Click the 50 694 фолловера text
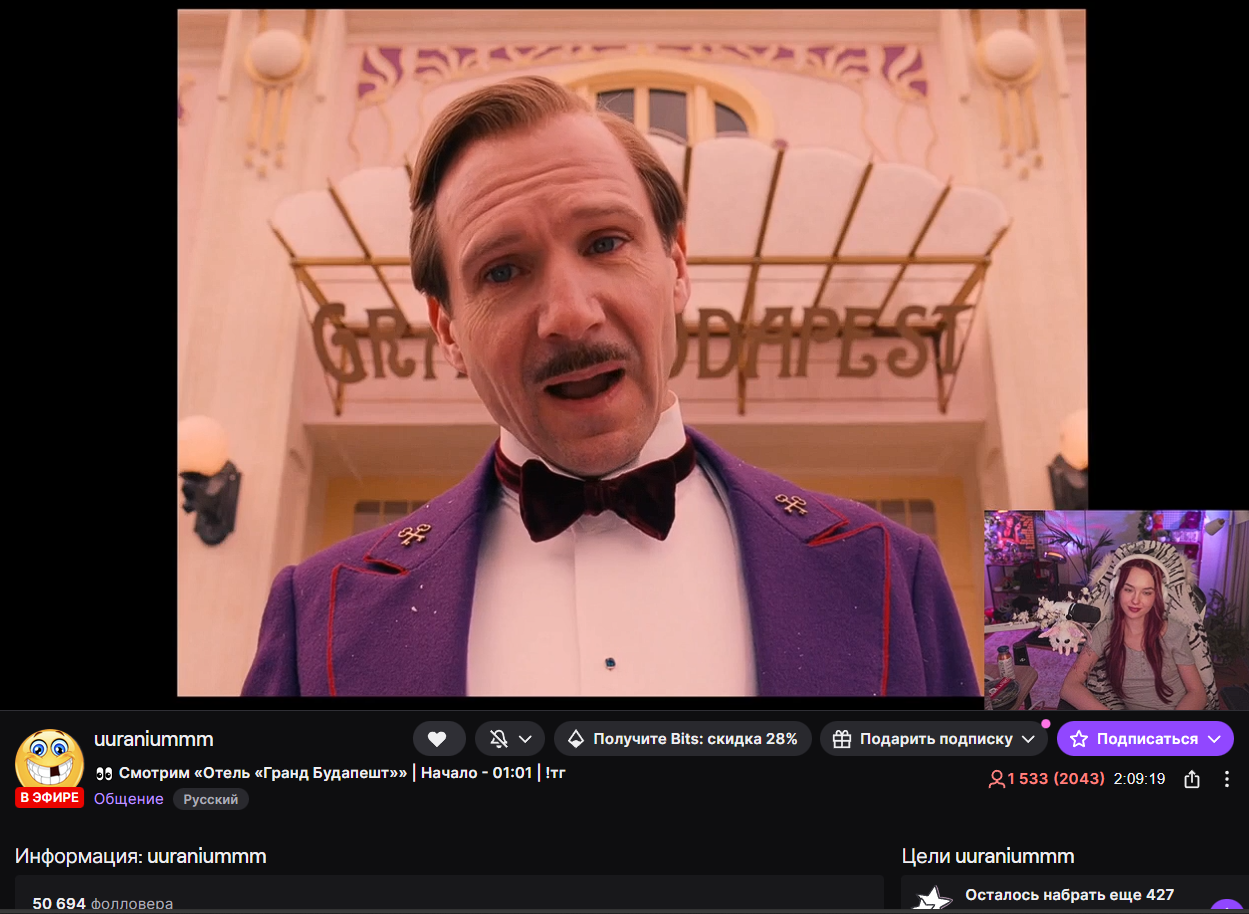The width and height of the screenshot is (1249, 914). click(102, 903)
